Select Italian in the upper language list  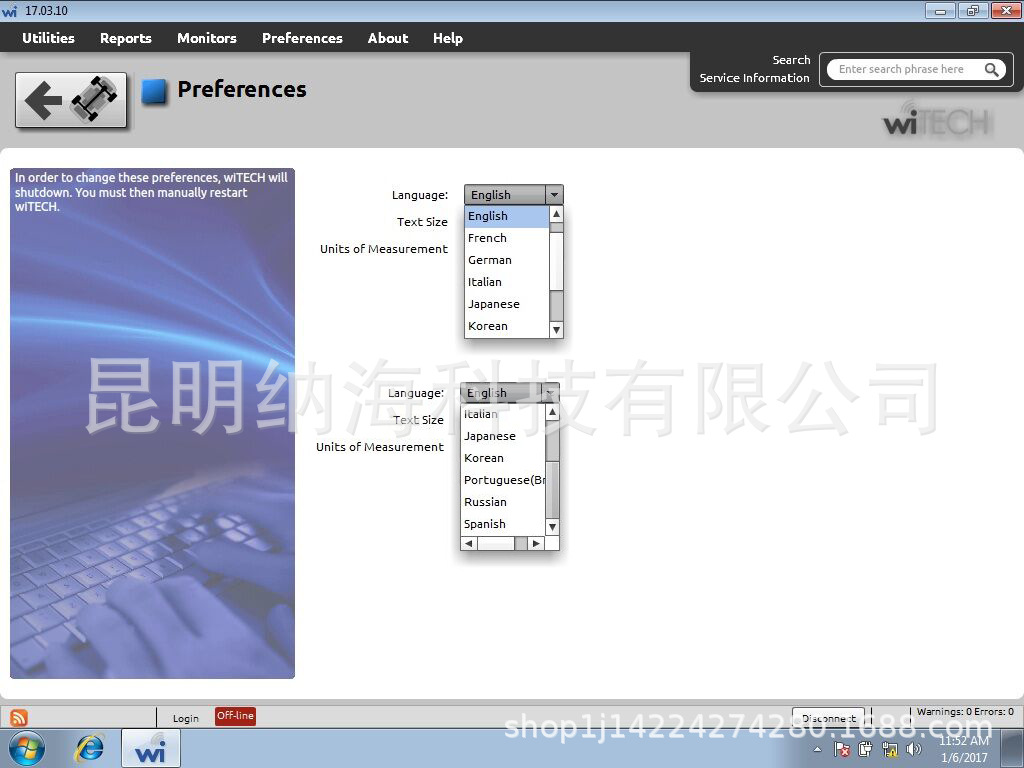[507, 282]
